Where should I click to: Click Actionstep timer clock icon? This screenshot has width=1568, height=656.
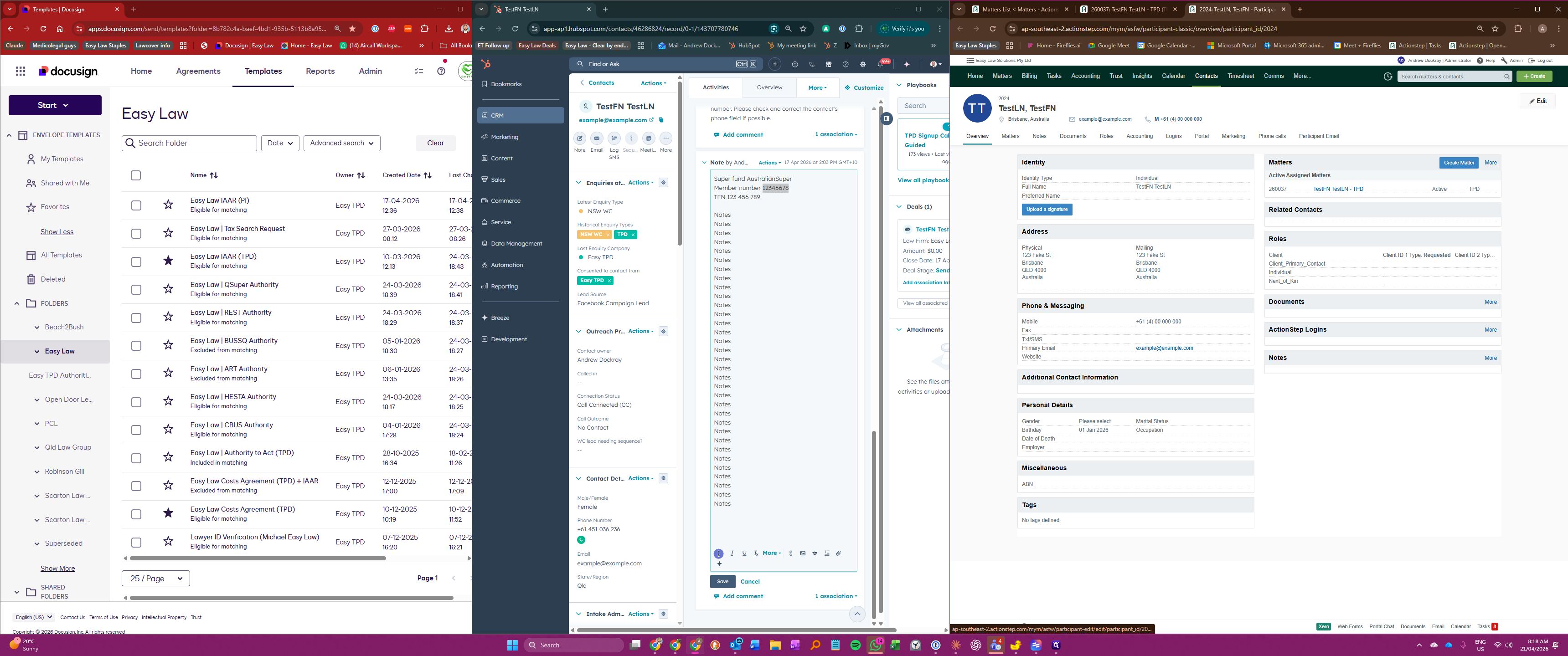1387,77
